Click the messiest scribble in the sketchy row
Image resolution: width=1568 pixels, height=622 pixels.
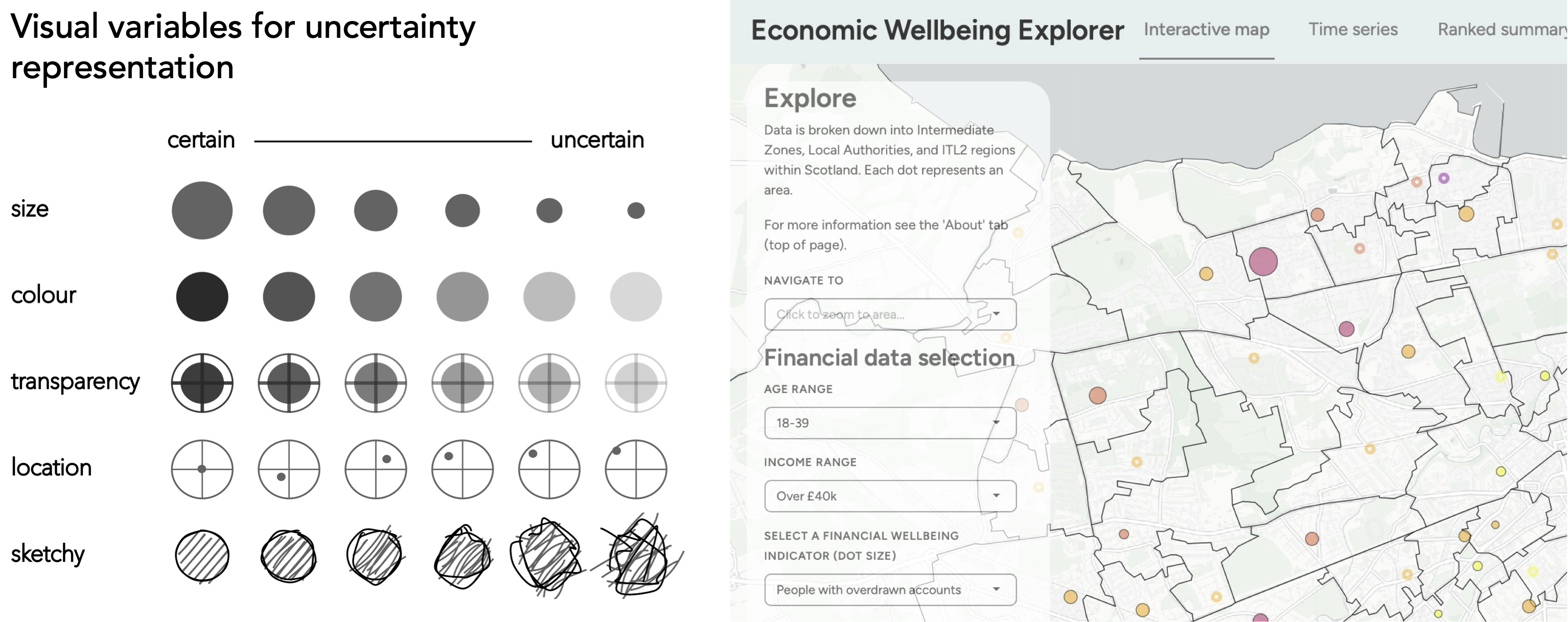638,556
